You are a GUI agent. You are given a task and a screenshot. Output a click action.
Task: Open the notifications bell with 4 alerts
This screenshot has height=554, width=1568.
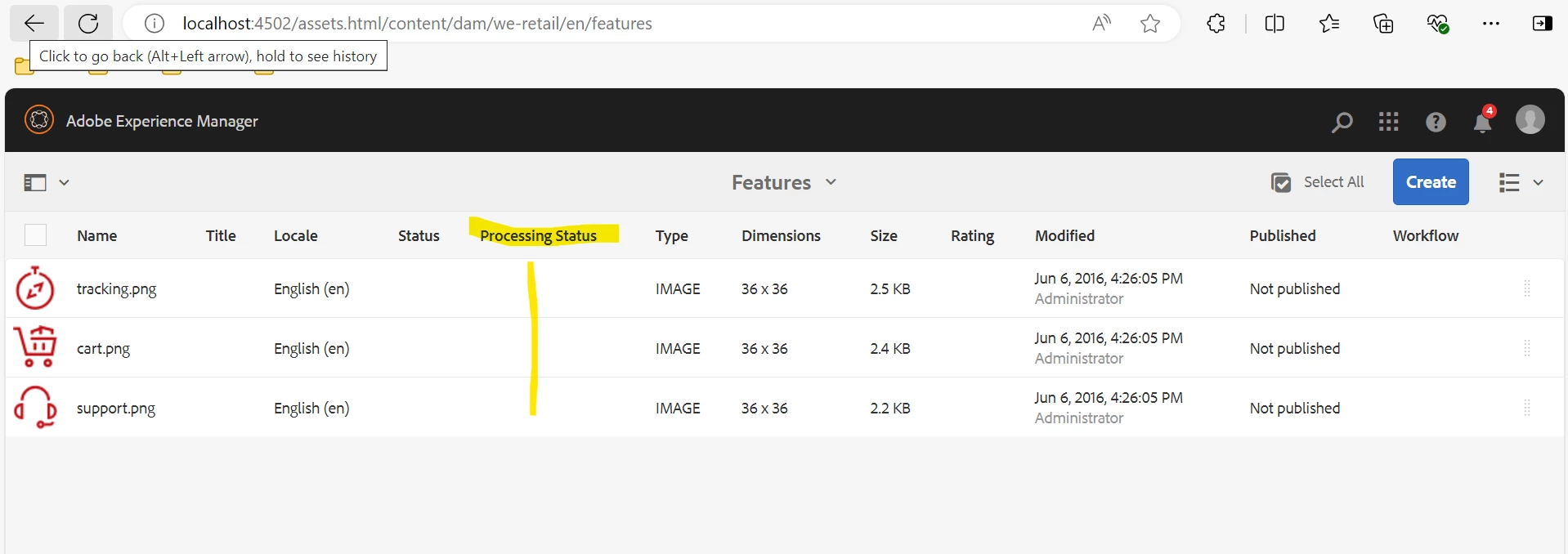[1483, 121]
